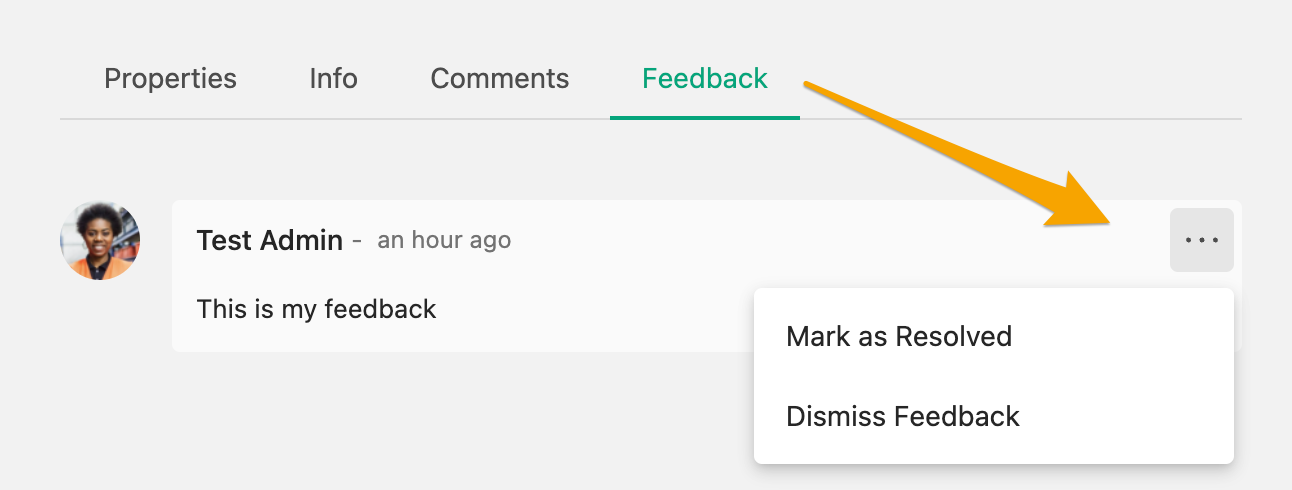Click the dash between name and timestamp
This screenshot has width=1292, height=490.
tap(357, 241)
